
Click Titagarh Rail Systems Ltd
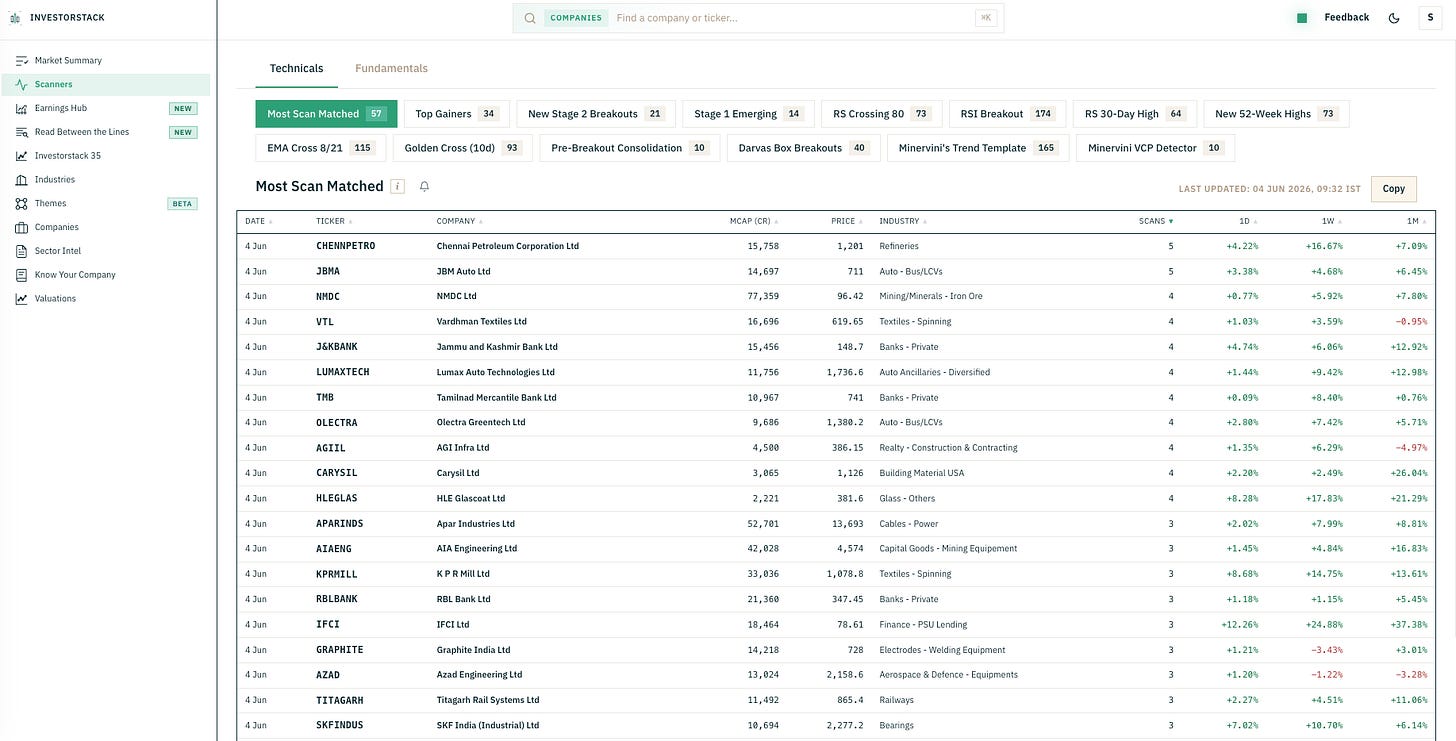(x=488, y=700)
